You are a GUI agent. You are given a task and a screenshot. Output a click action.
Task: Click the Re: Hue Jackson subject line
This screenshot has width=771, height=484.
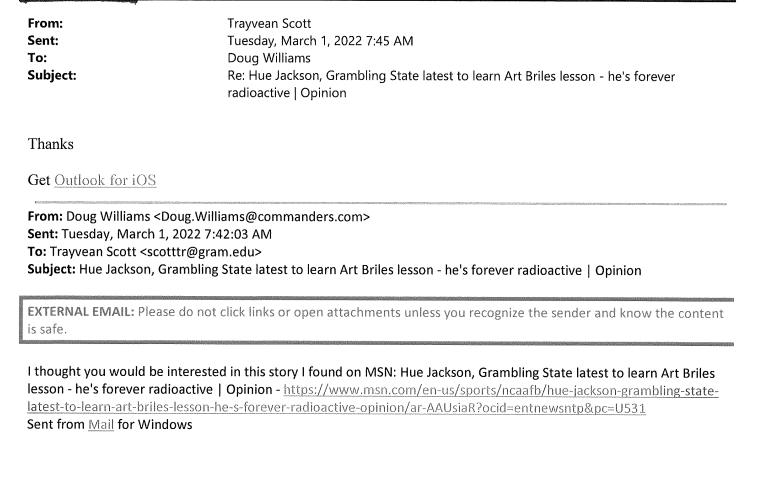click(x=451, y=84)
